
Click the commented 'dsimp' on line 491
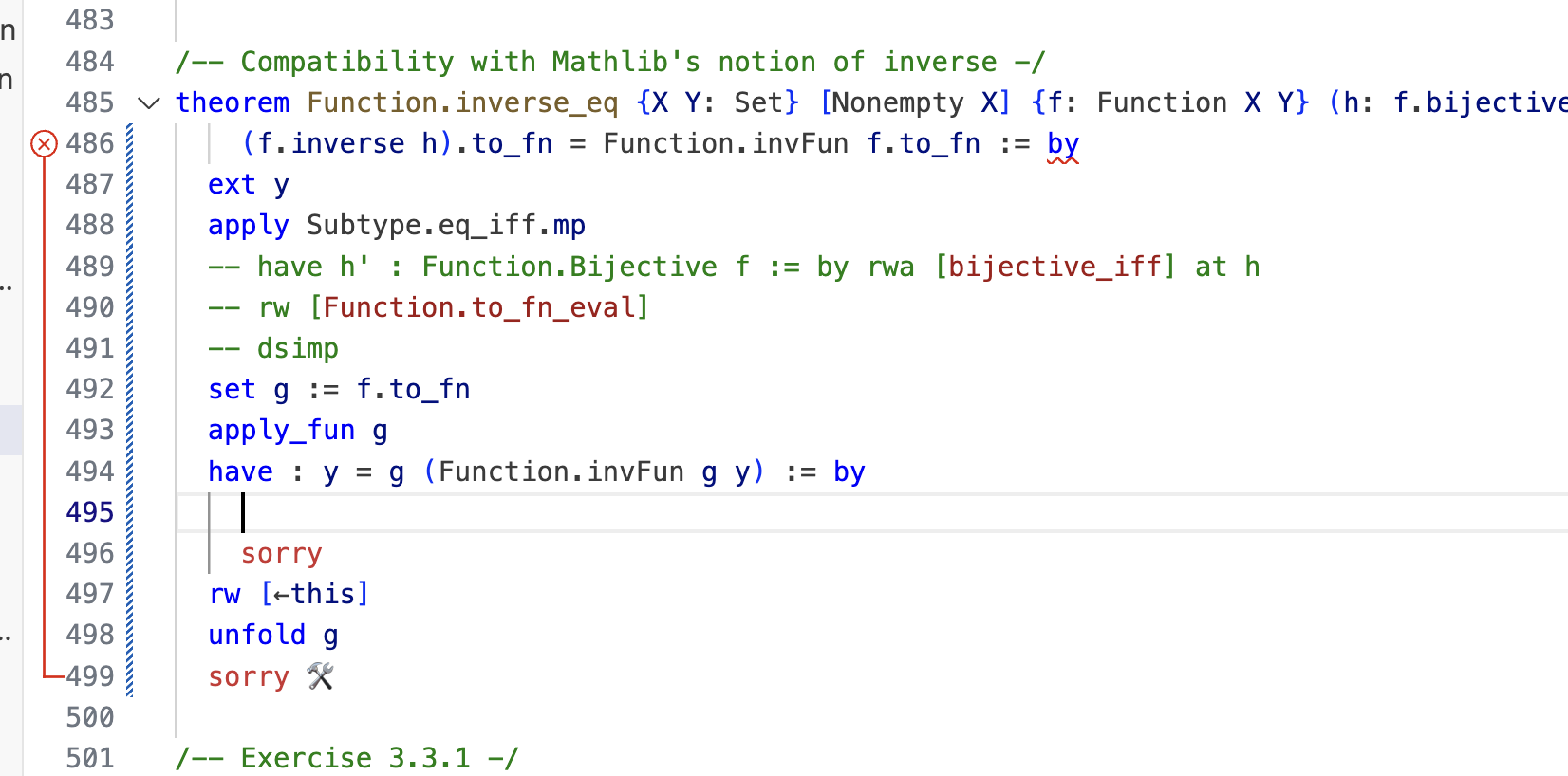click(297, 349)
